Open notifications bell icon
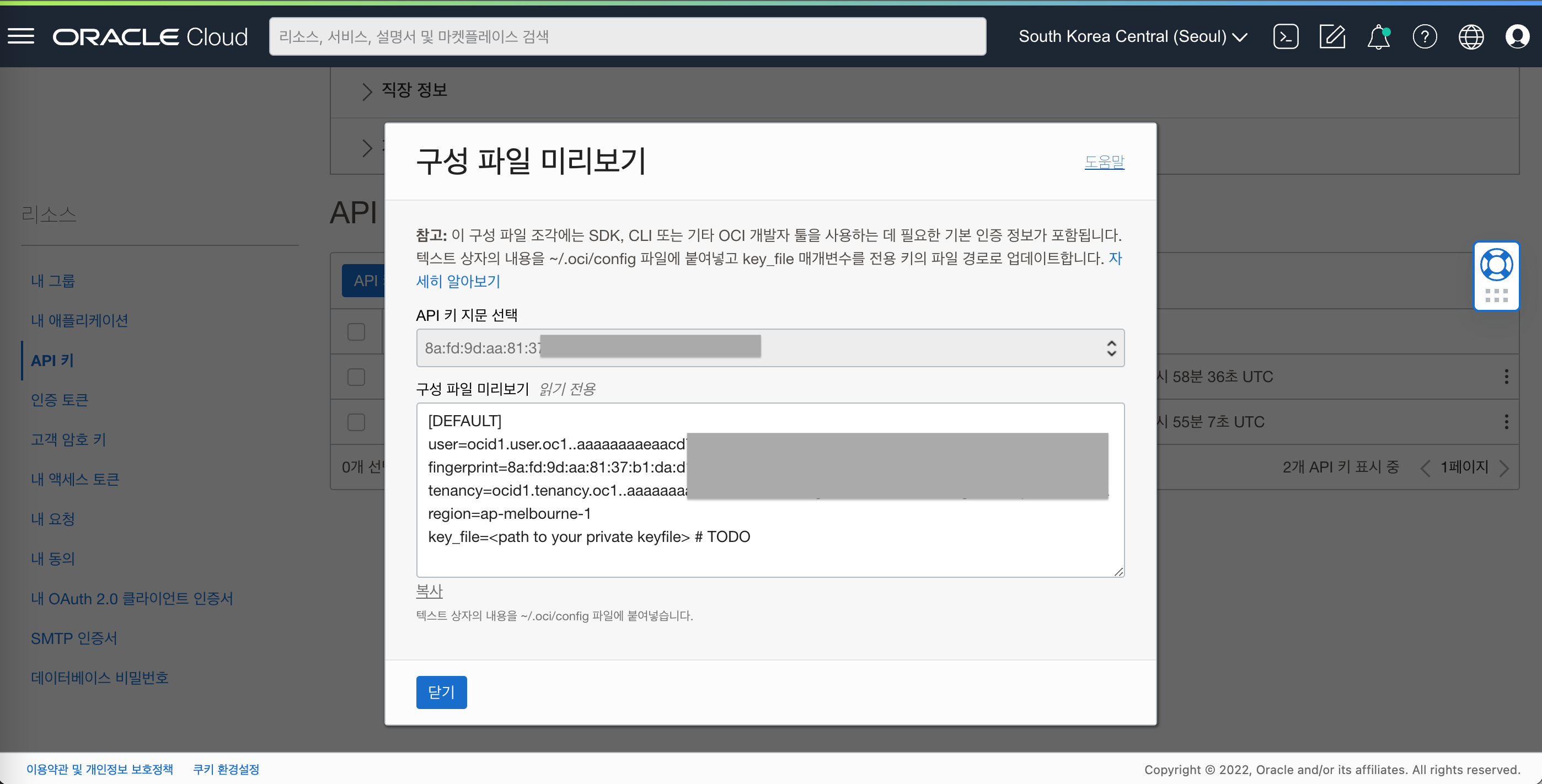The image size is (1542, 784). [x=1378, y=36]
